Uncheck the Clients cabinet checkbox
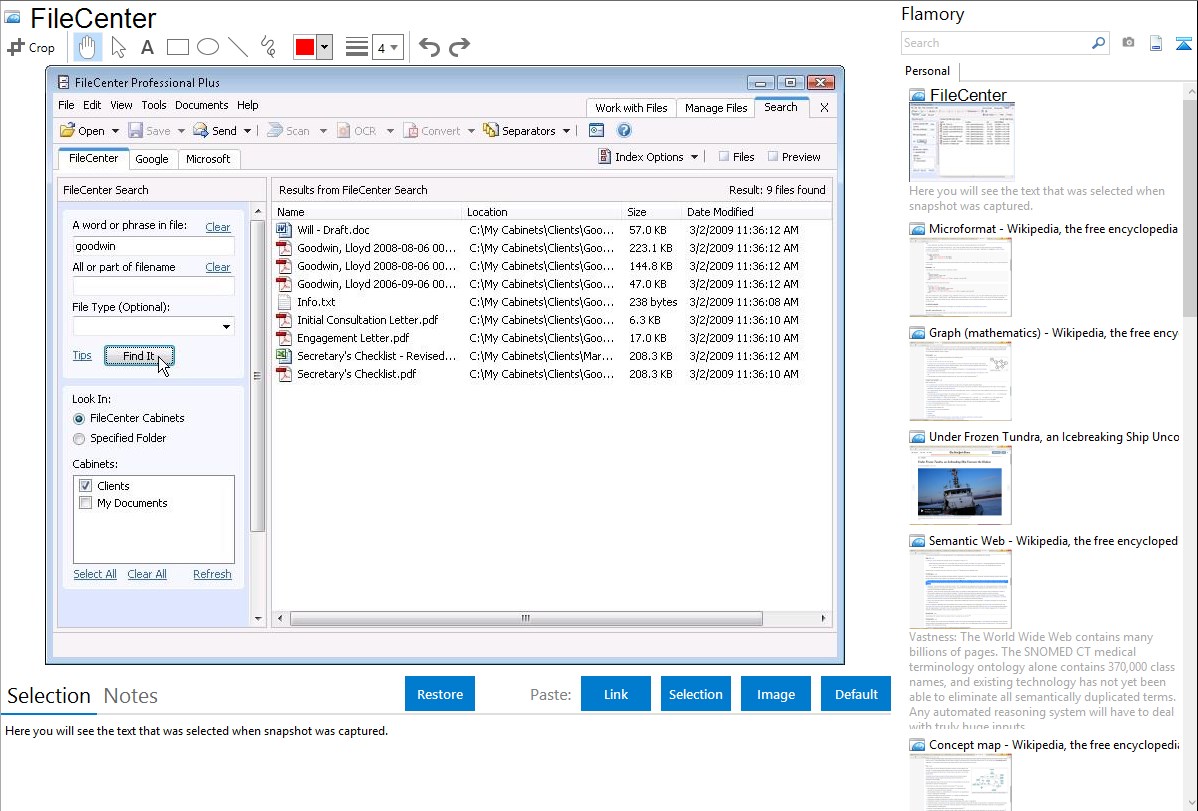Viewport: 1198px width, 811px height. 86,485
